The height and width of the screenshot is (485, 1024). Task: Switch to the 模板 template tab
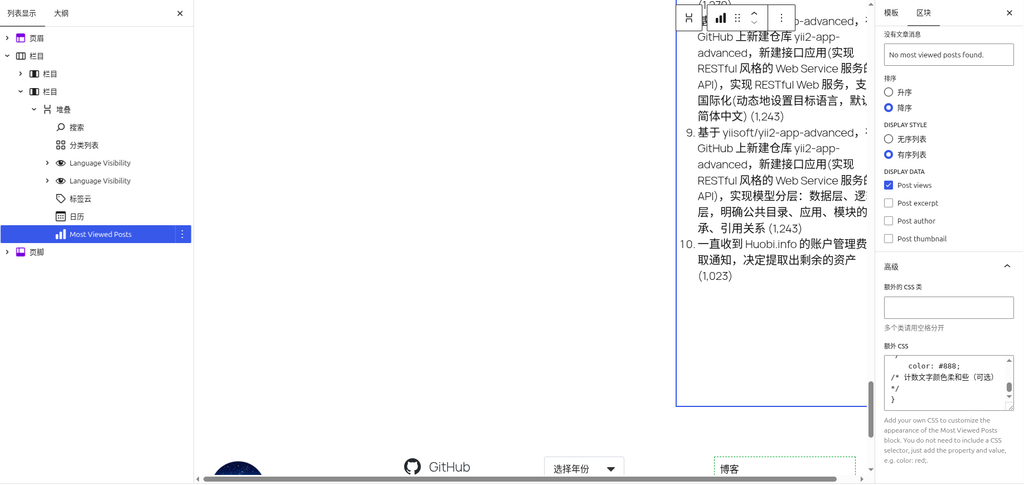pos(891,13)
